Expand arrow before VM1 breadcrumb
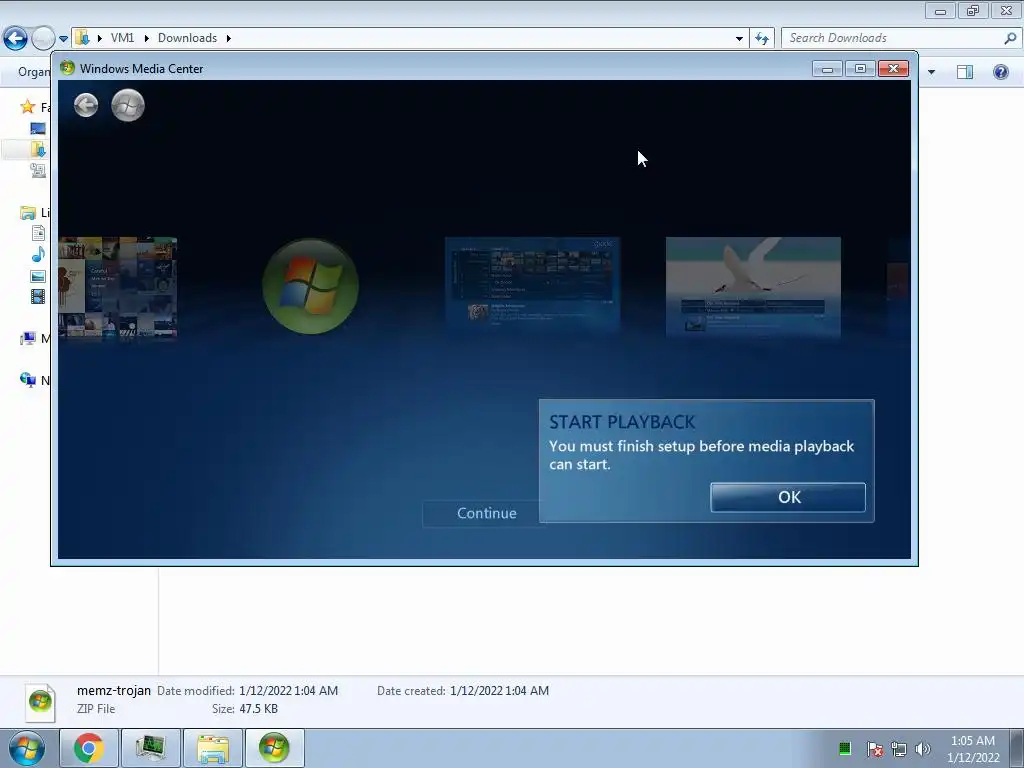 (100, 38)
